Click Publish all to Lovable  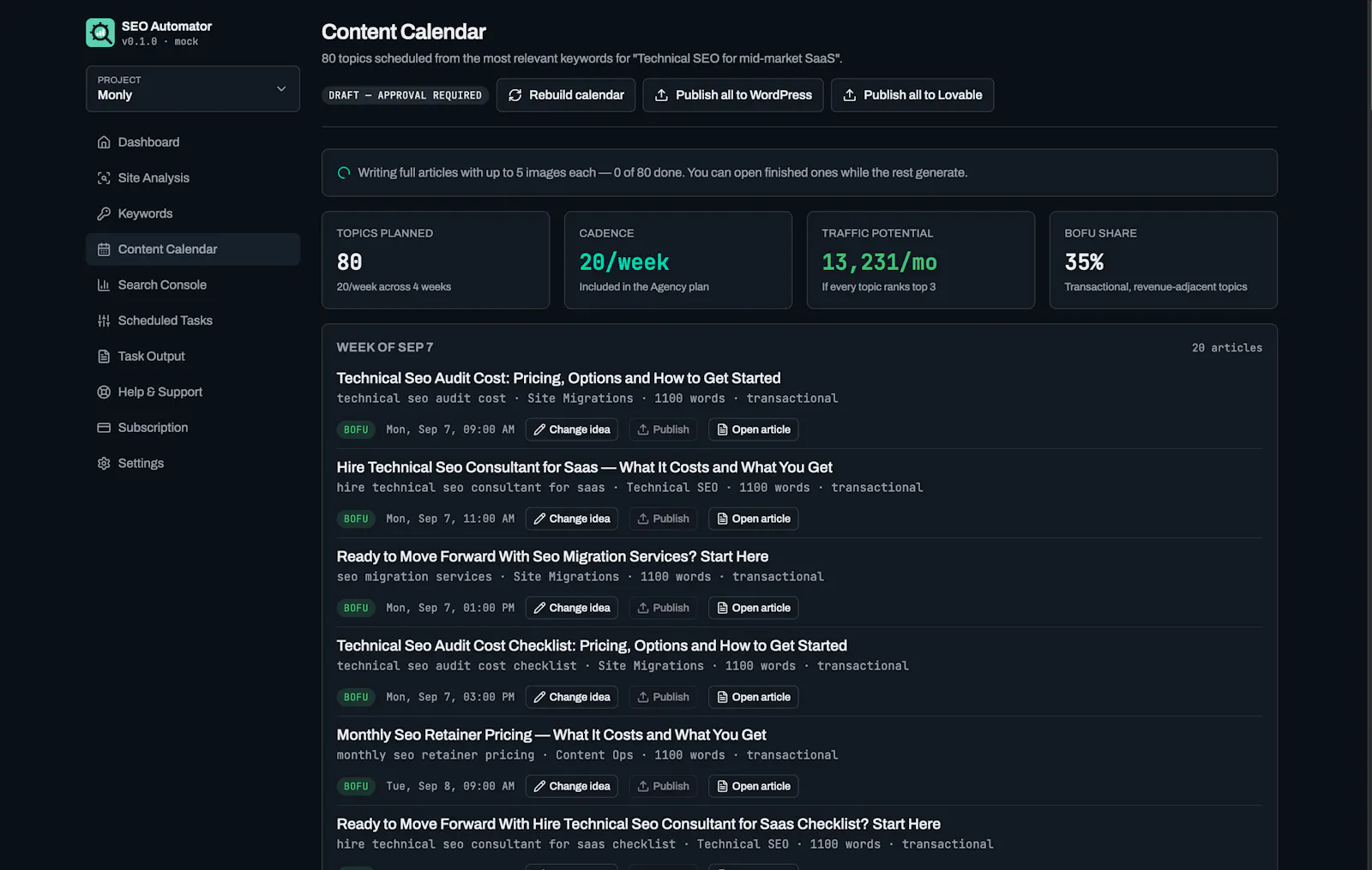[912, 95]
